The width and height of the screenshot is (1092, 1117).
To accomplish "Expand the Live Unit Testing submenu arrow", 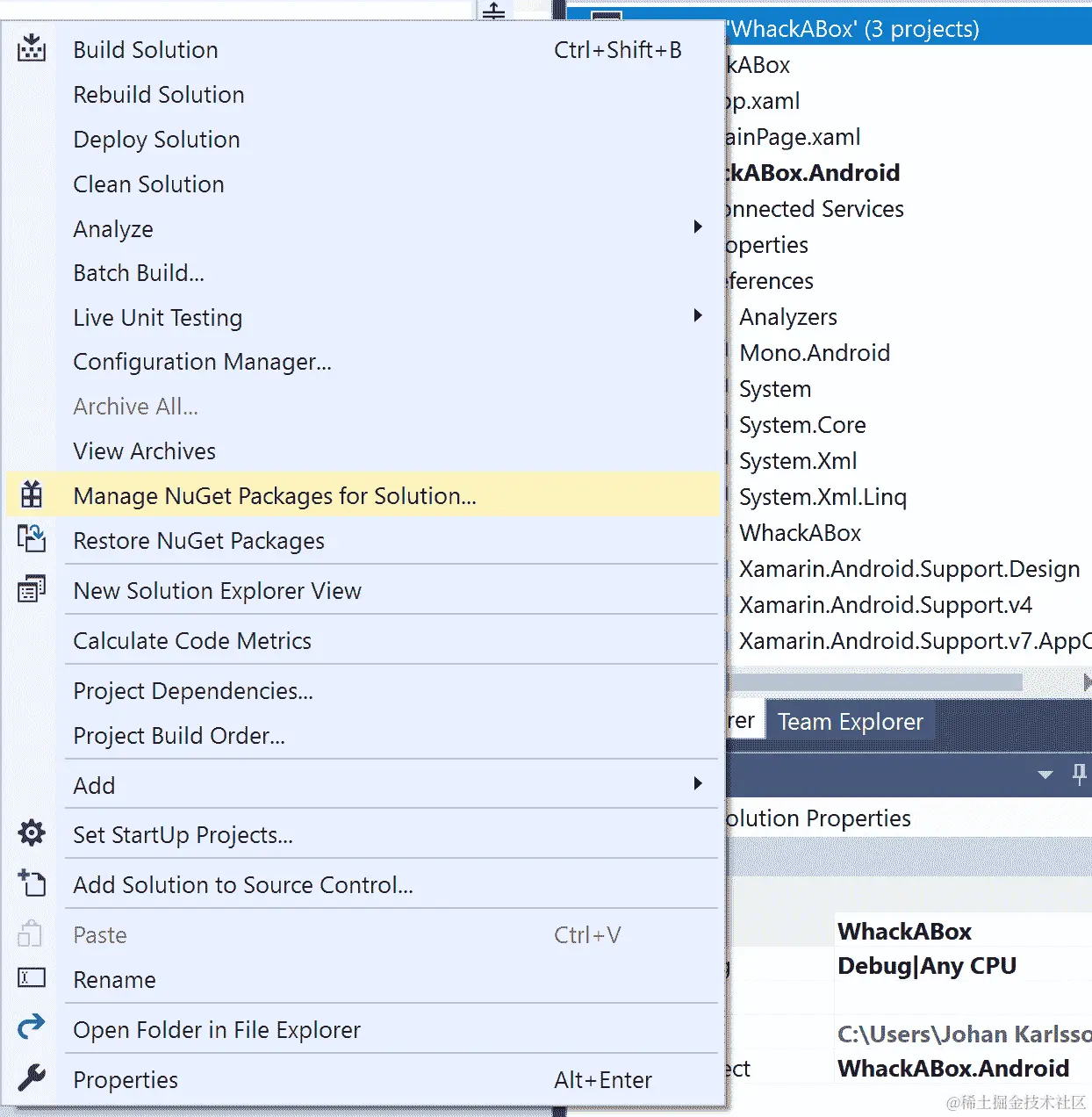I will pyautogui.click(x=698, y=315).
